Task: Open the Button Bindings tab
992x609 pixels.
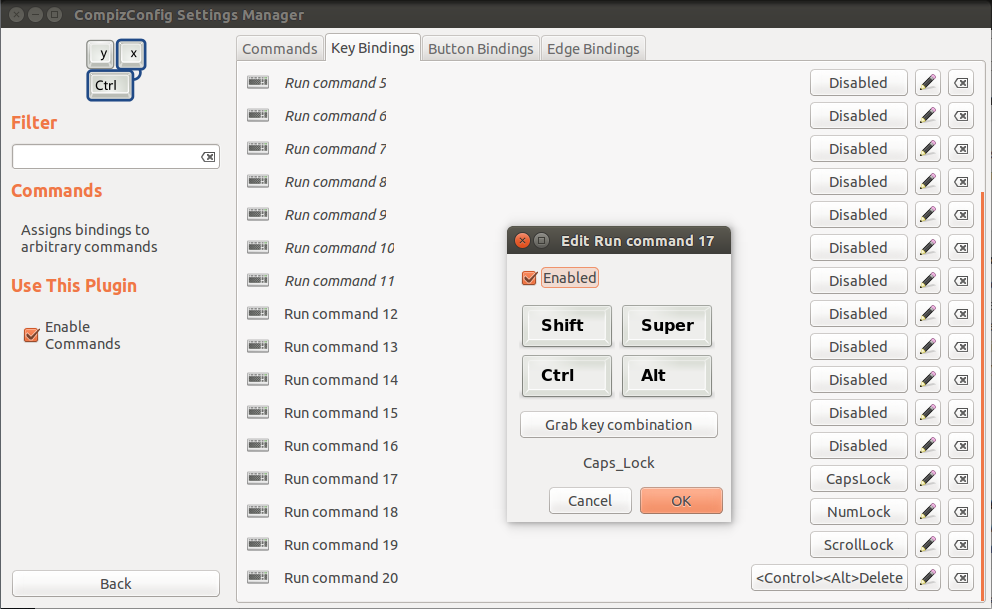Action: pos(481,49)
